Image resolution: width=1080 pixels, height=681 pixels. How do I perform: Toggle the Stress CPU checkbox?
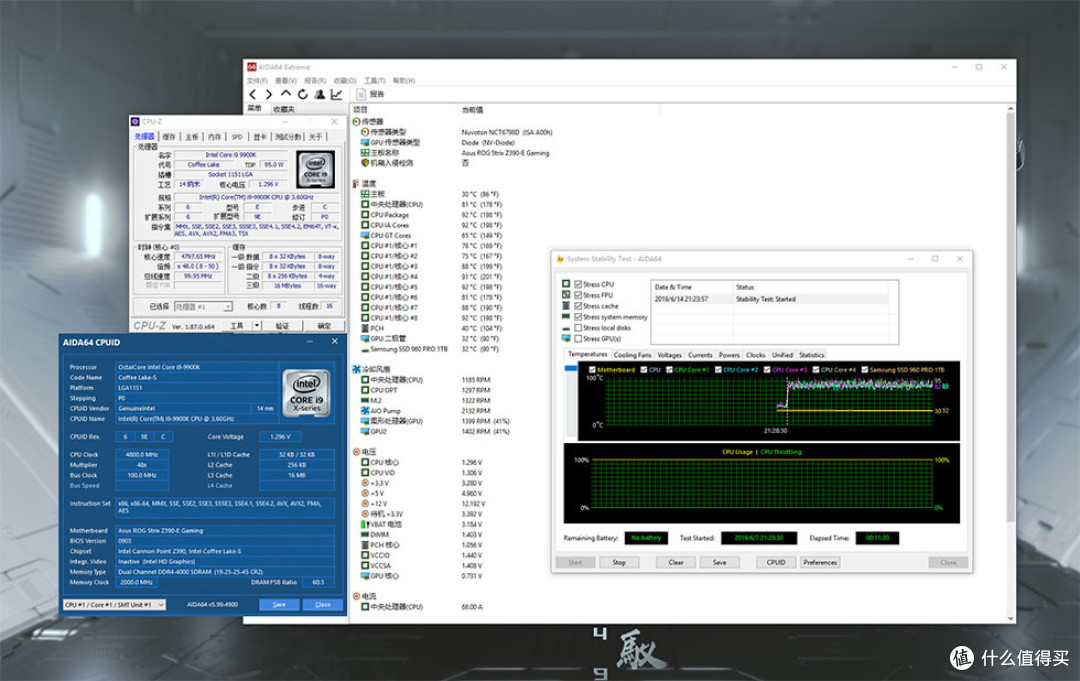pos(578,284)
